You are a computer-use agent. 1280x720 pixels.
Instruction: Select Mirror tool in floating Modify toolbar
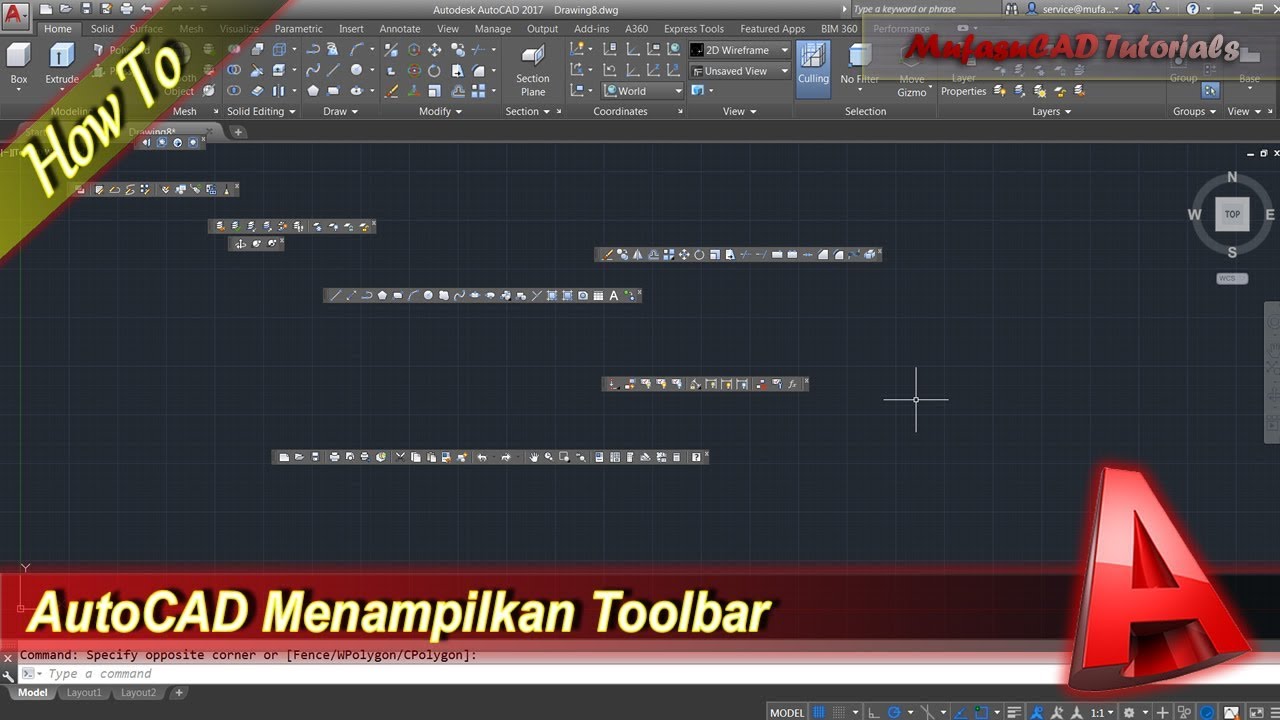638,255
